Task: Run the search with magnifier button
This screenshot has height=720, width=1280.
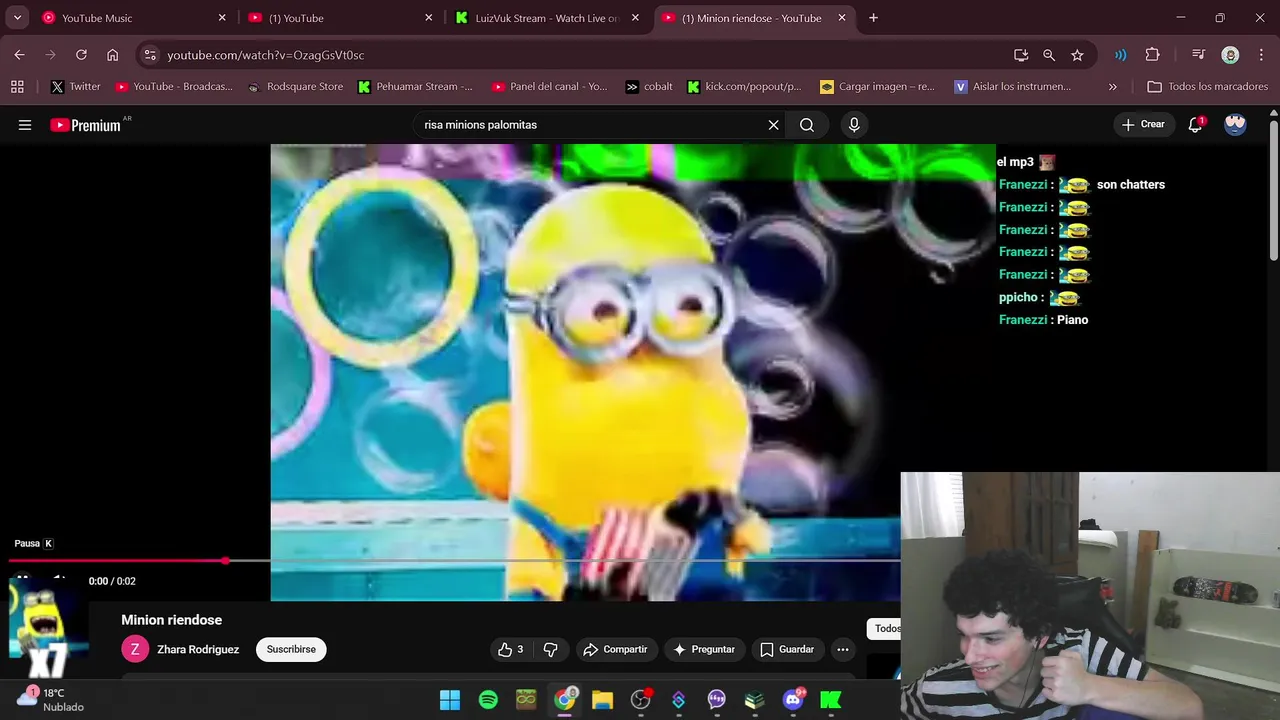Action: (x=807, y=125)
